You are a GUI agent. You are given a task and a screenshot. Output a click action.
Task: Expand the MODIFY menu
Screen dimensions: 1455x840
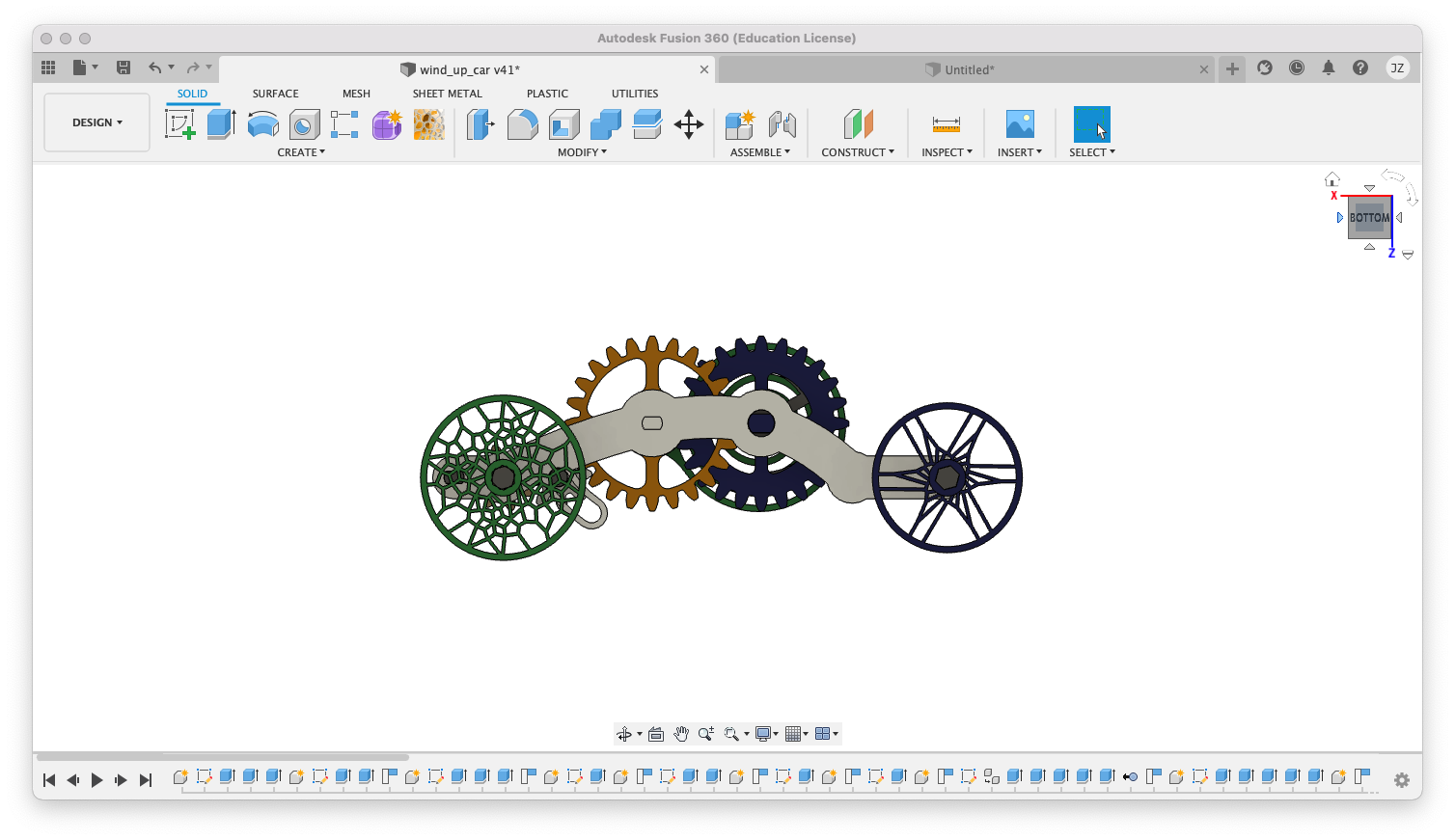pos(583,152)
